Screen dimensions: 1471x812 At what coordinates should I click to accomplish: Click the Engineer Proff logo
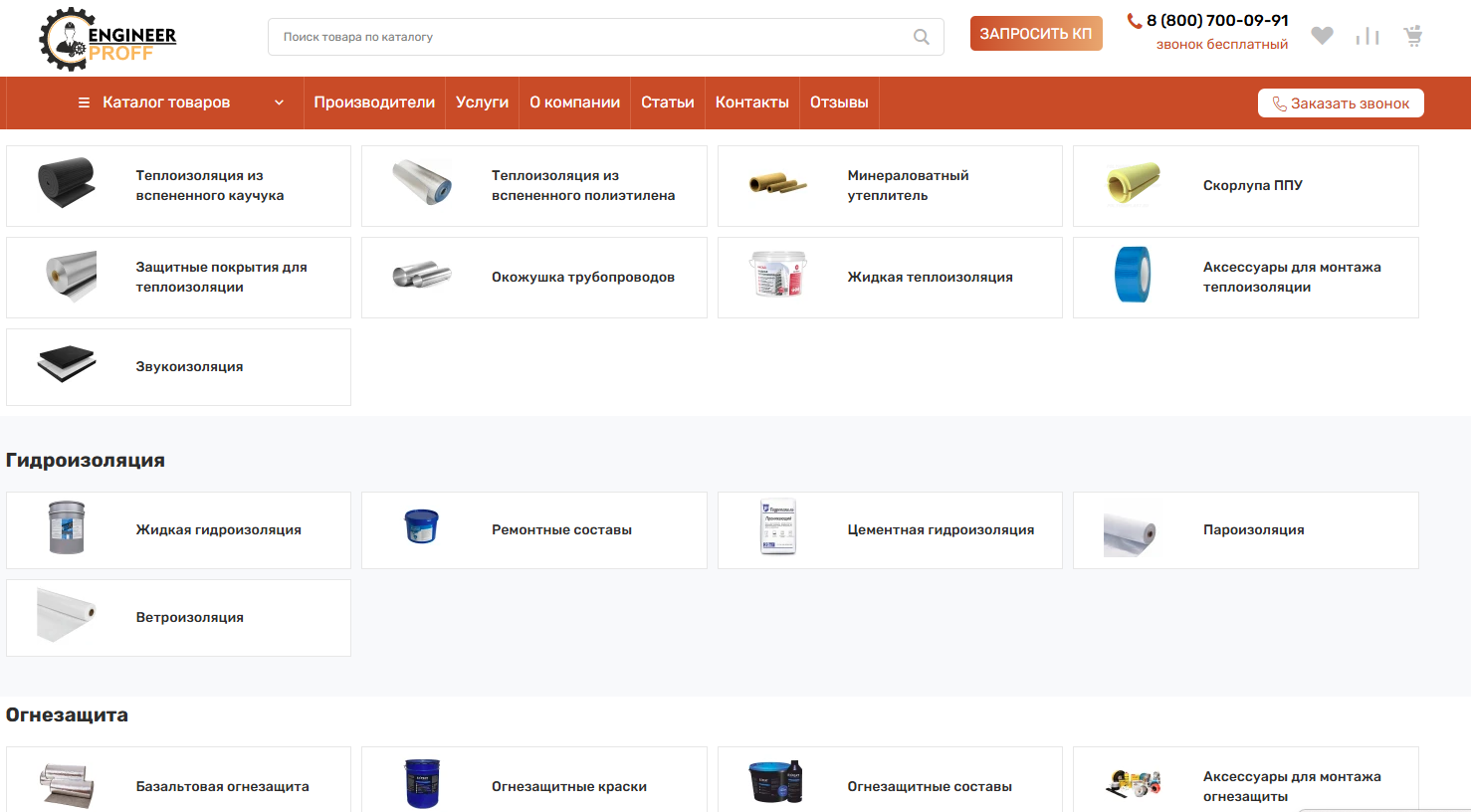[107, 39]
